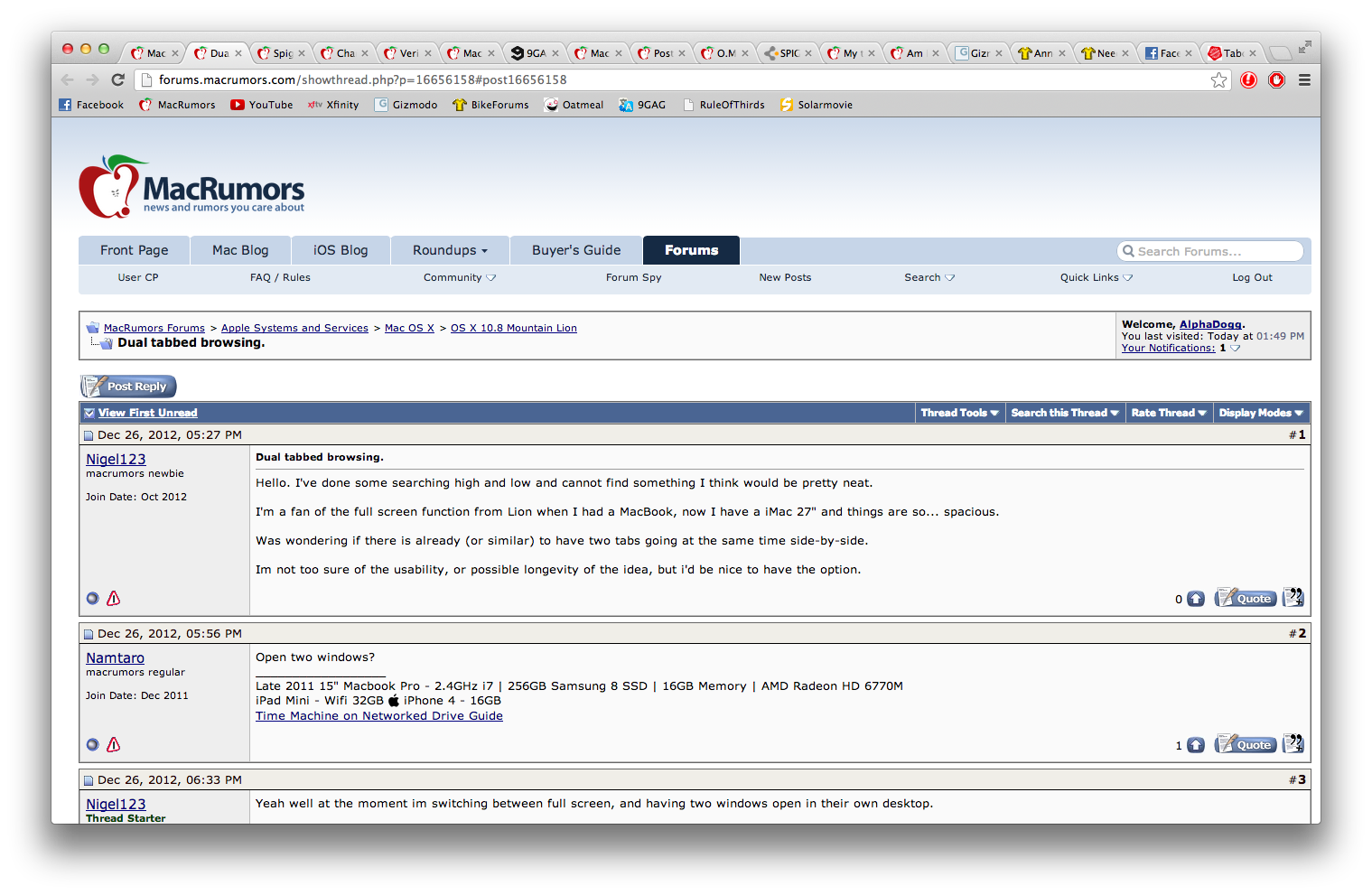The height and width of the screenshot is (895, 1372).
Task: Click multi-quote icon on post #1
Action: coord(1293,598)
